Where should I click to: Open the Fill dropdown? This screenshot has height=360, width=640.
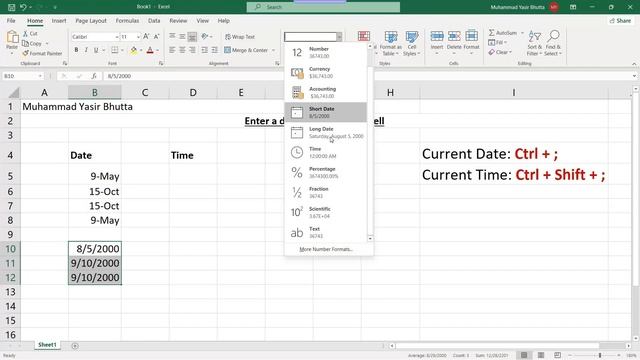click(x=498, y=42)
